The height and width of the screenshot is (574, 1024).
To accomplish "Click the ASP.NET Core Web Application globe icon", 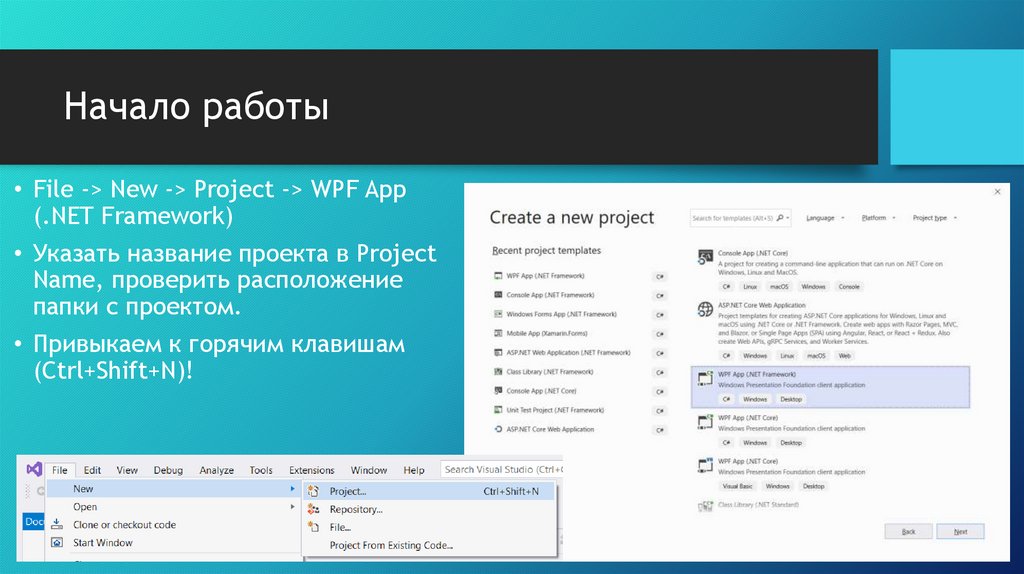I will [705, 309].
